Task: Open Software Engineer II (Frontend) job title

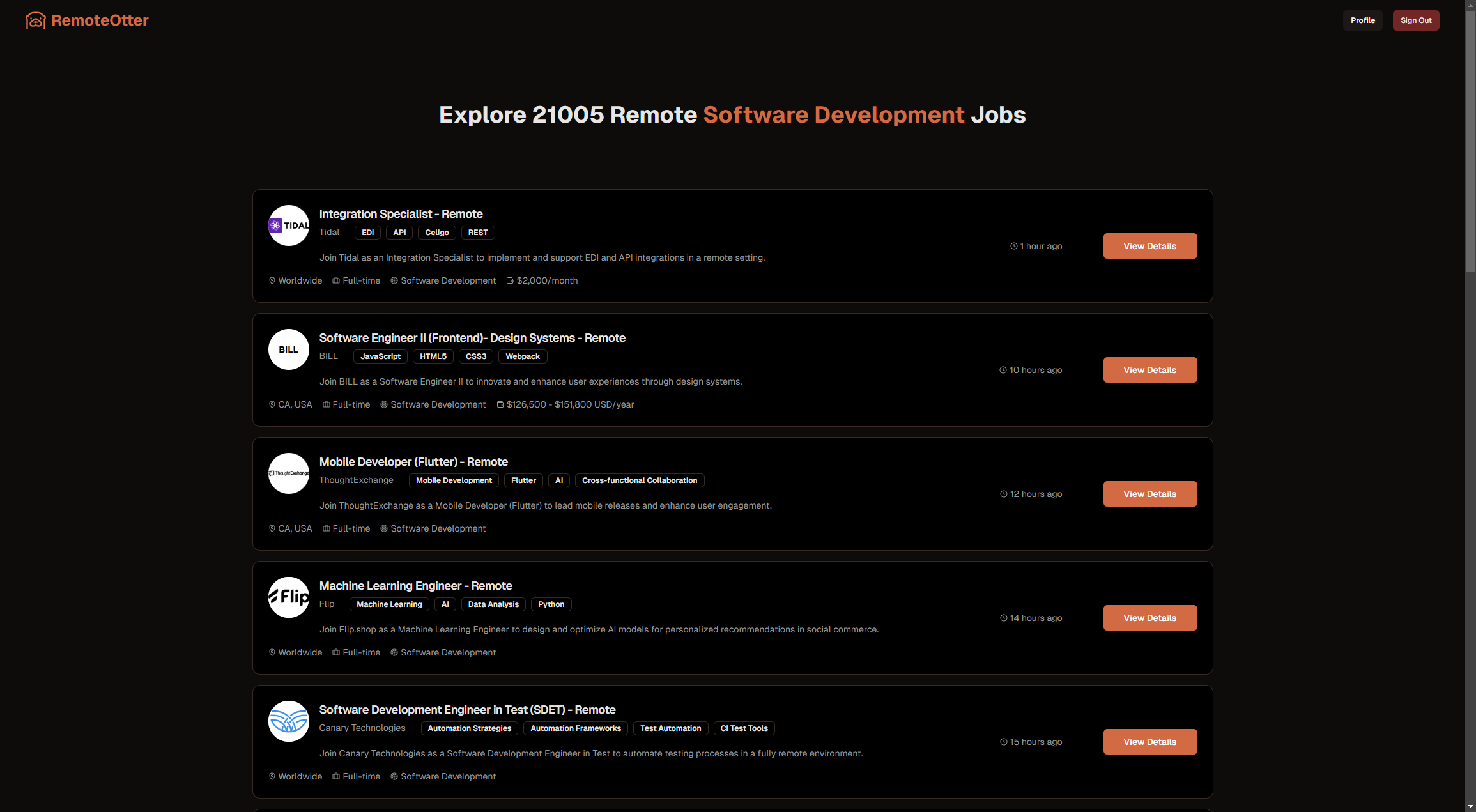Action: tap(472, 338)
